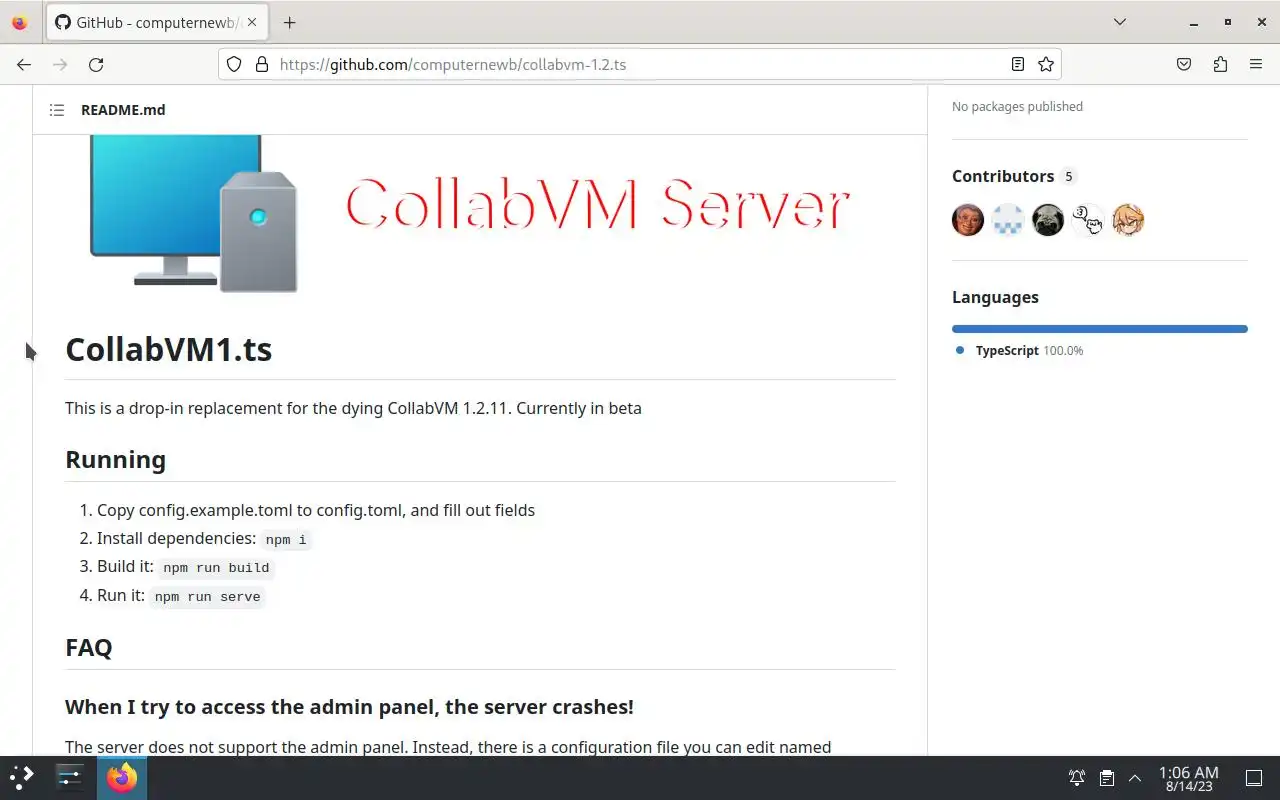The width and height of the screenshot is (1280, 800).
Task: Minimize the Firefox window
Action: pos(1194,22)
